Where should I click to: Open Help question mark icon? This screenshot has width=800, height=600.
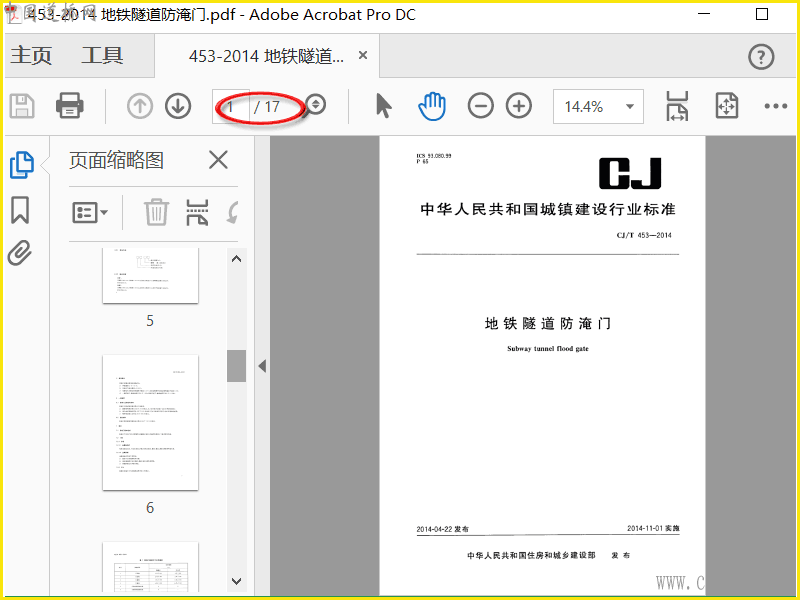click(x=761, y=57)
